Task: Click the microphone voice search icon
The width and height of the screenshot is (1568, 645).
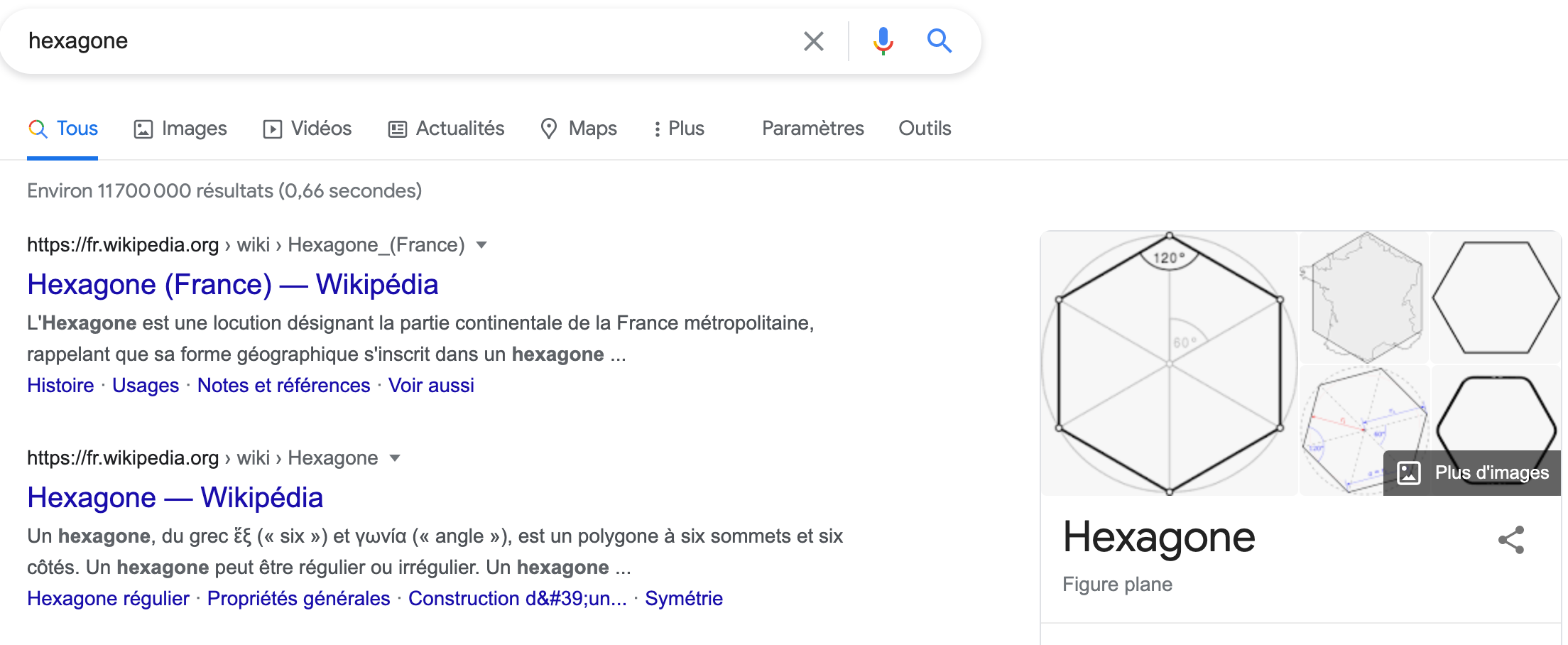Action: (x=883, y=41)
